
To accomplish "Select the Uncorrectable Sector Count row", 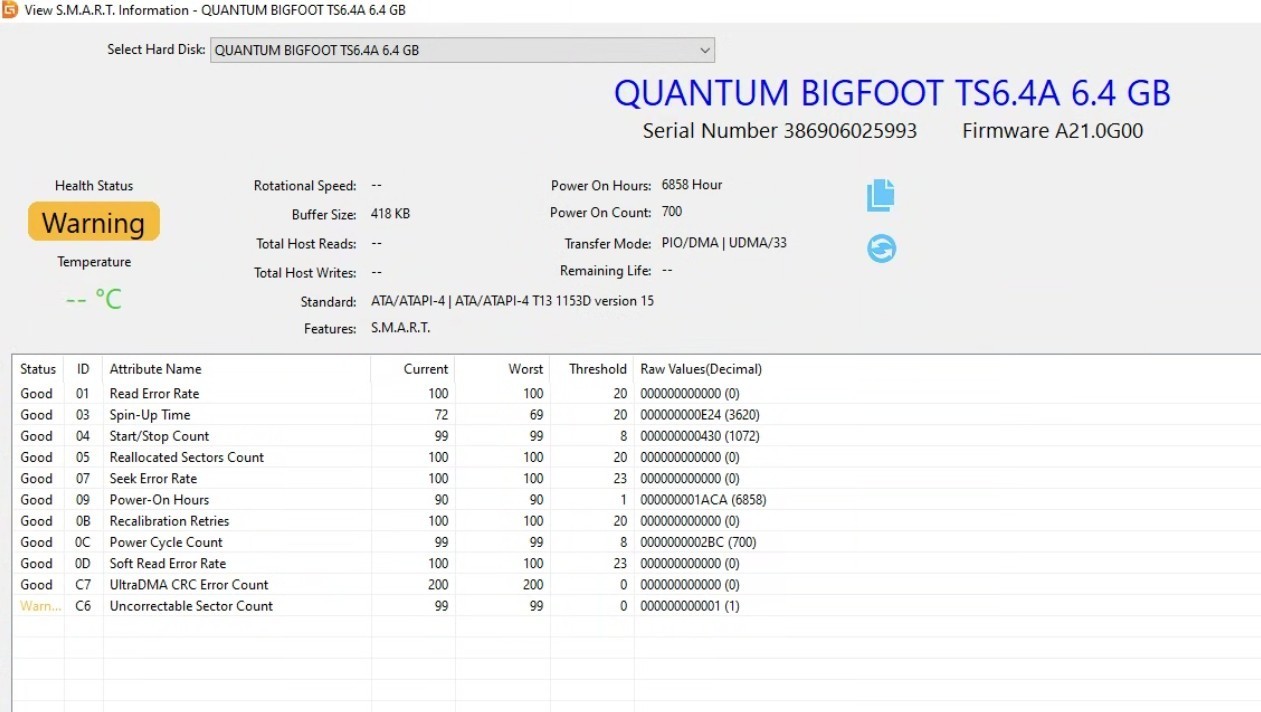I will [636, 606].
